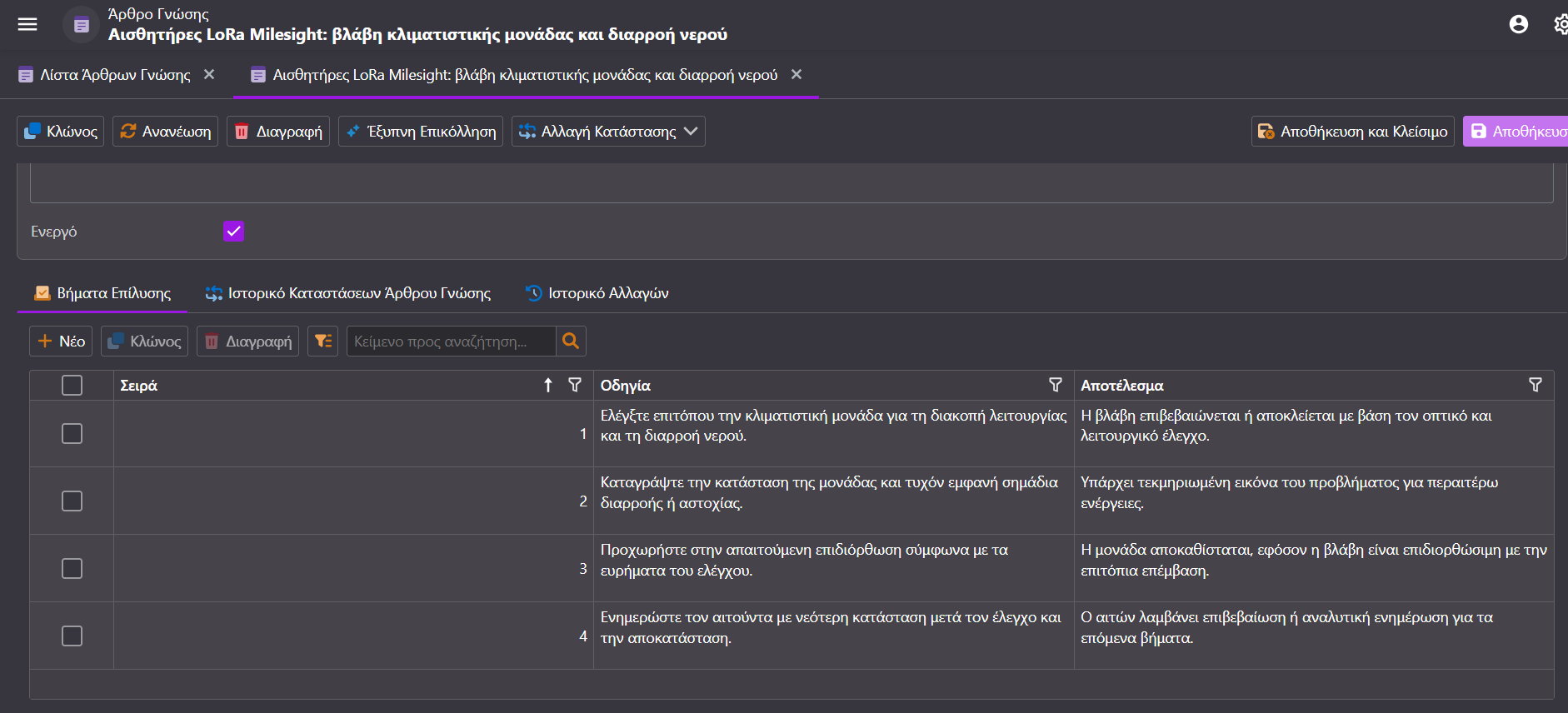Image resolution: width=1568 pixels, height=713 pixels.
Task: Click the ascending sort arrow in Σειρά column
Action: click(548, 385)
